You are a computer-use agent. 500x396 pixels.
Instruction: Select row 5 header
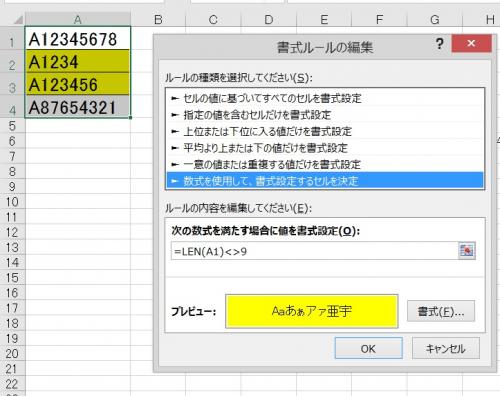click(12, 126)
